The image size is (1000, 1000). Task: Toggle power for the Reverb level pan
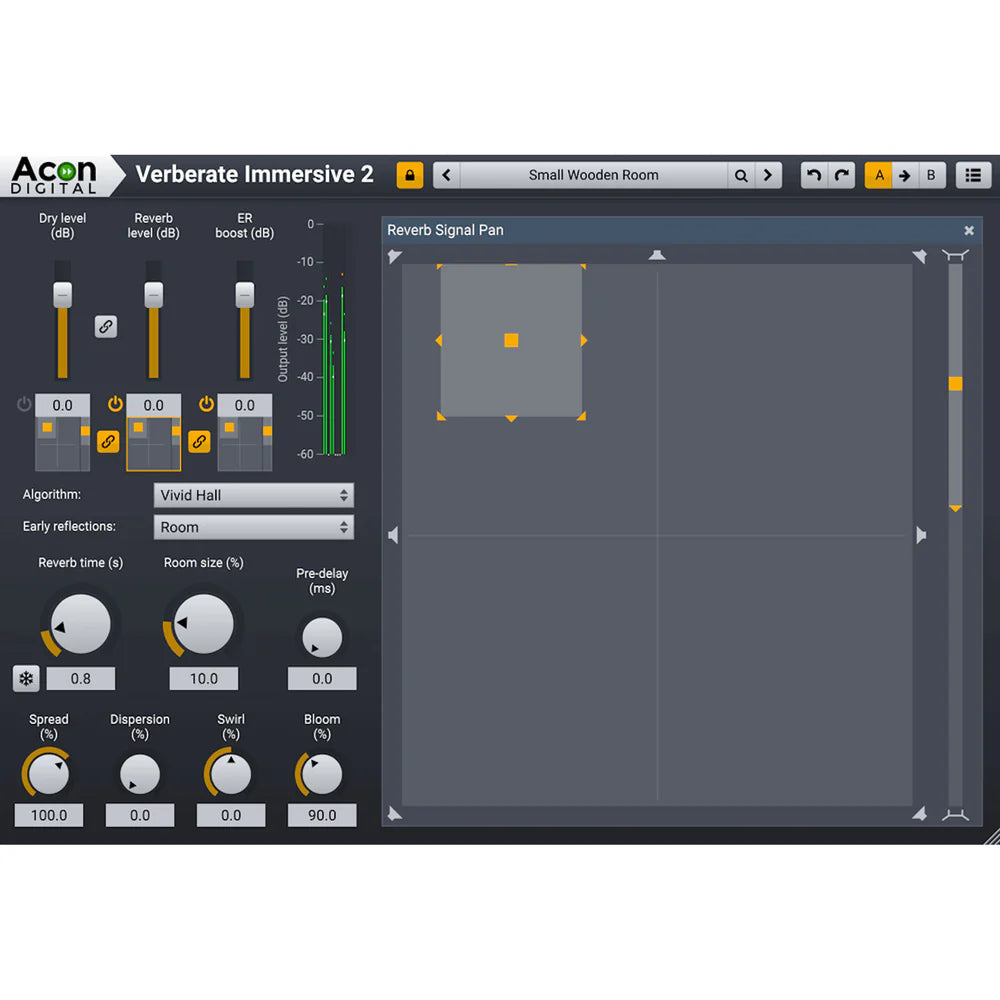pyautogui.click(x=115, y=404)
